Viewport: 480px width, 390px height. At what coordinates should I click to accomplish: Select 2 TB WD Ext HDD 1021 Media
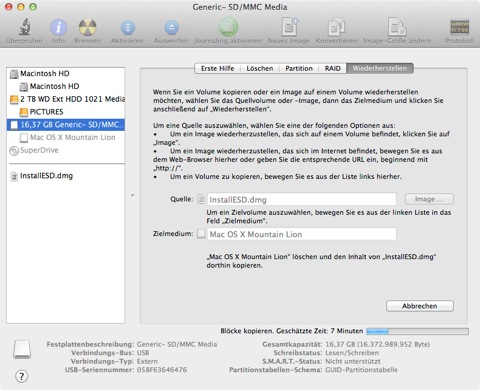click(66, 99)
